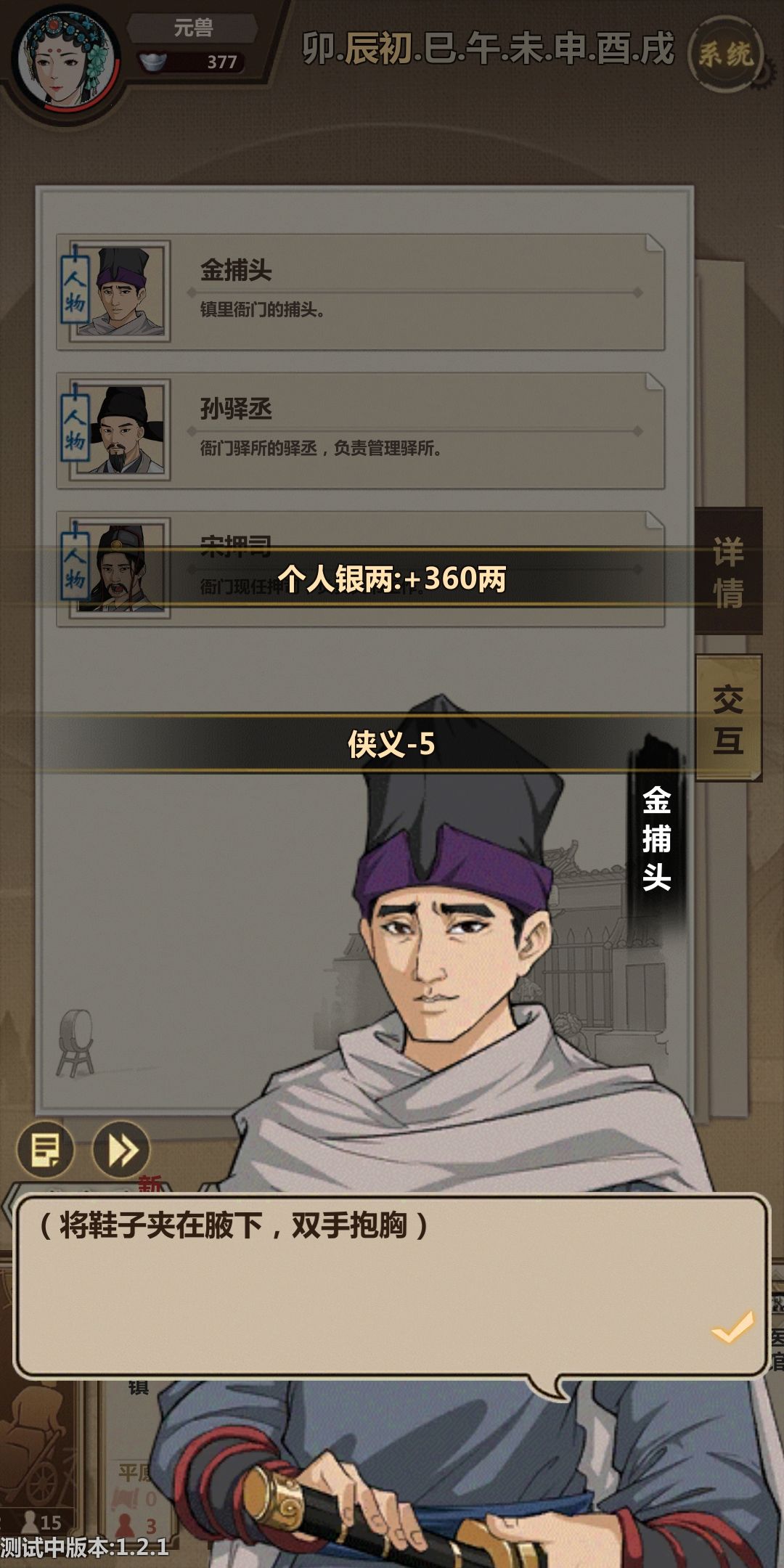Tap the silver ingot currency icon

[153, 62]
